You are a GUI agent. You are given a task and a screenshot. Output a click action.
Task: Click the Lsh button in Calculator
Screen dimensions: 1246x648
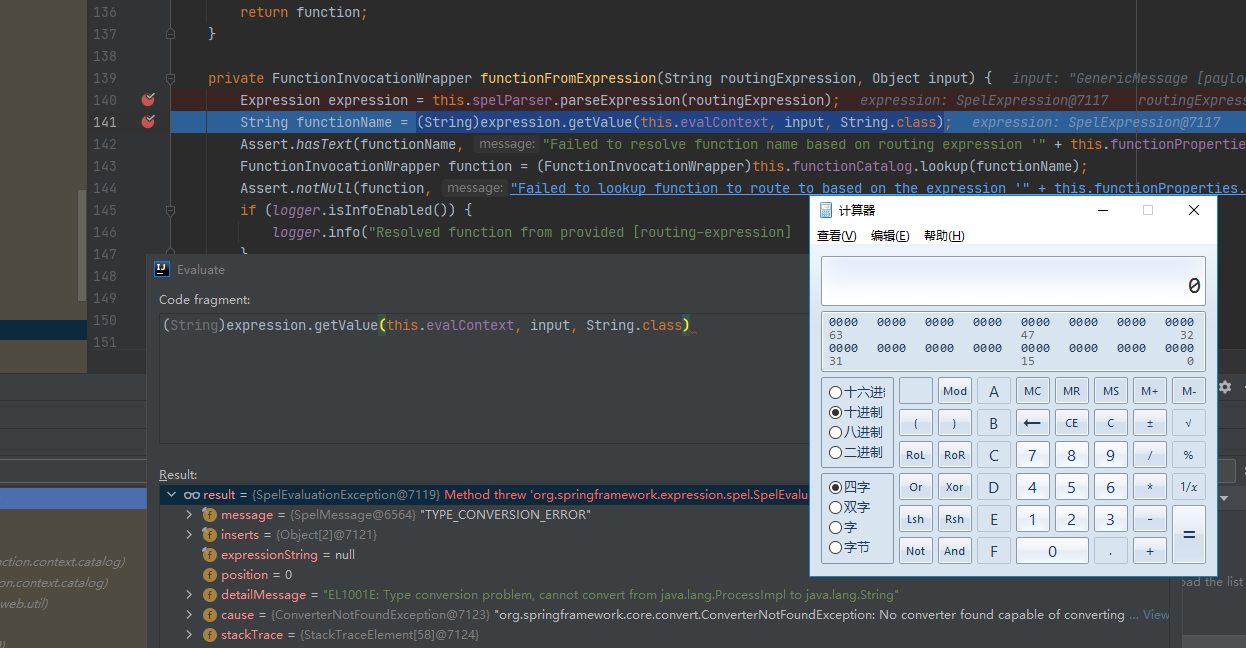click(916, 519)
